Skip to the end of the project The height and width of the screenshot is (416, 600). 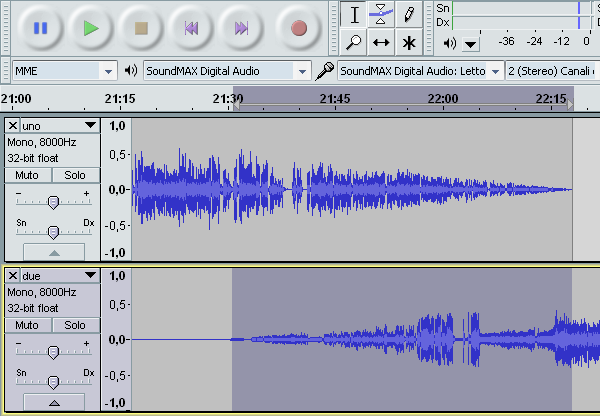point(241,28)
